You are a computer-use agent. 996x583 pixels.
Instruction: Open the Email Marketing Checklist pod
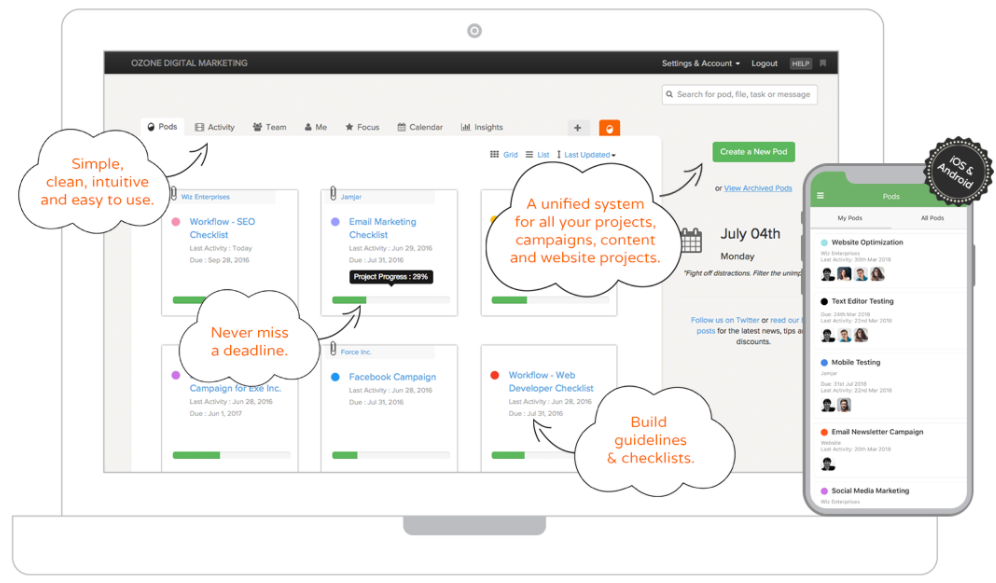[x=382, y=228]
